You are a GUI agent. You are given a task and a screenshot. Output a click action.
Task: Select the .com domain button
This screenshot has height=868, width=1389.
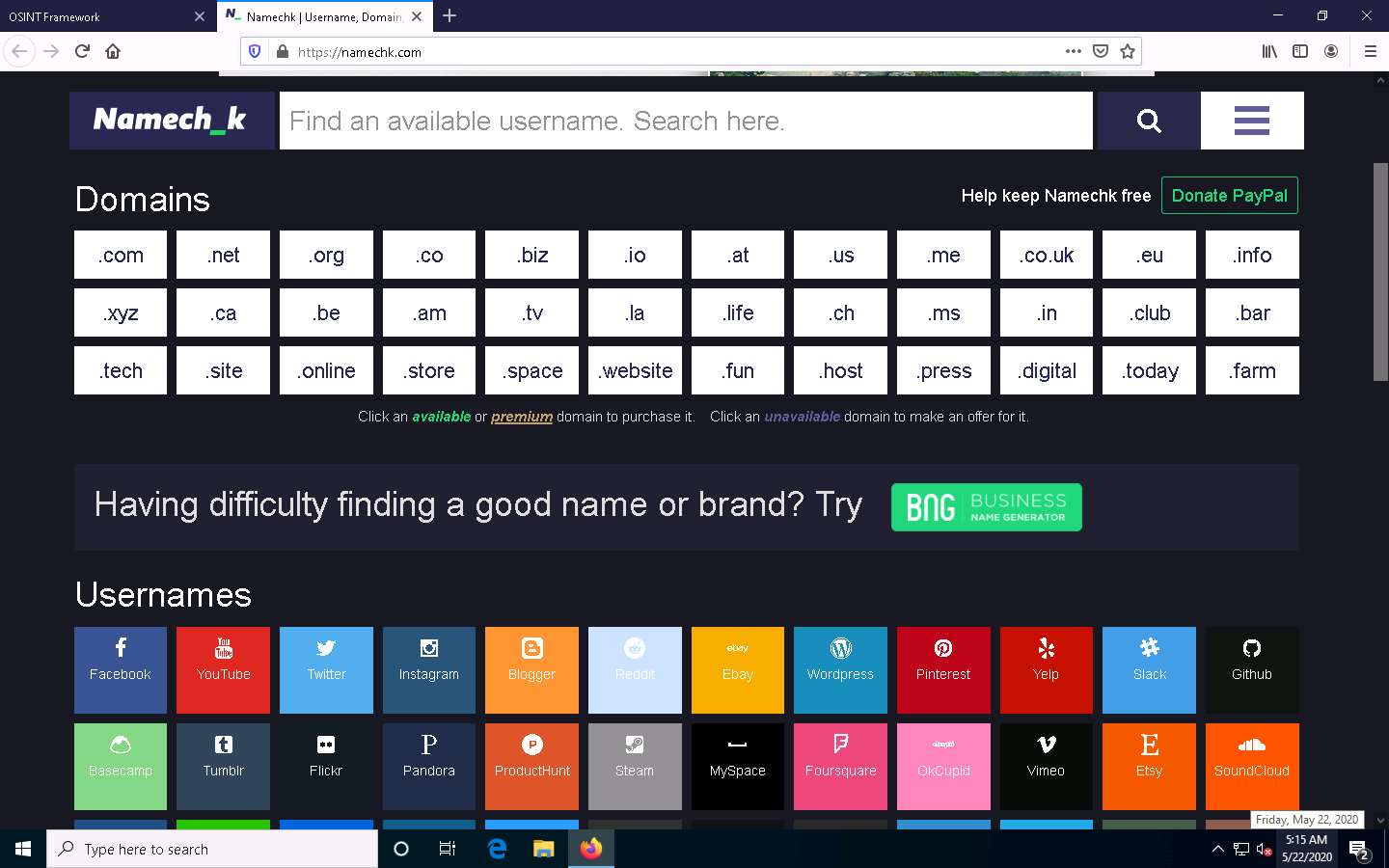[x=121, y=255]
